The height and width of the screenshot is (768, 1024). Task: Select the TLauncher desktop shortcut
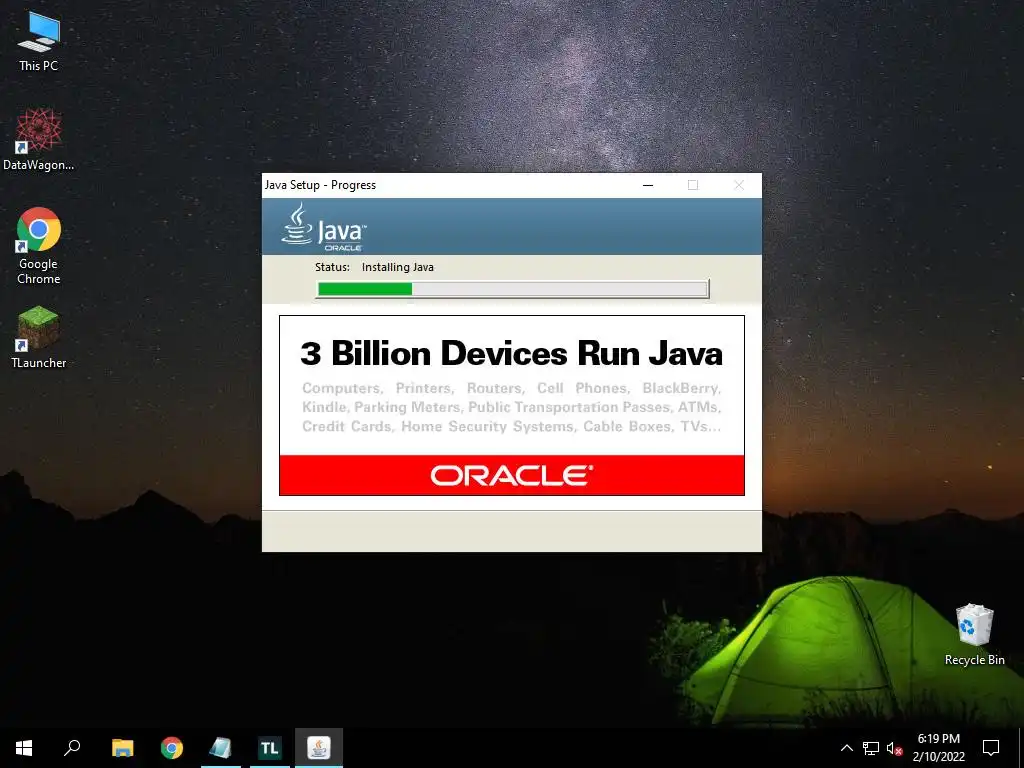pyautogui.click(x=39, y=337)
